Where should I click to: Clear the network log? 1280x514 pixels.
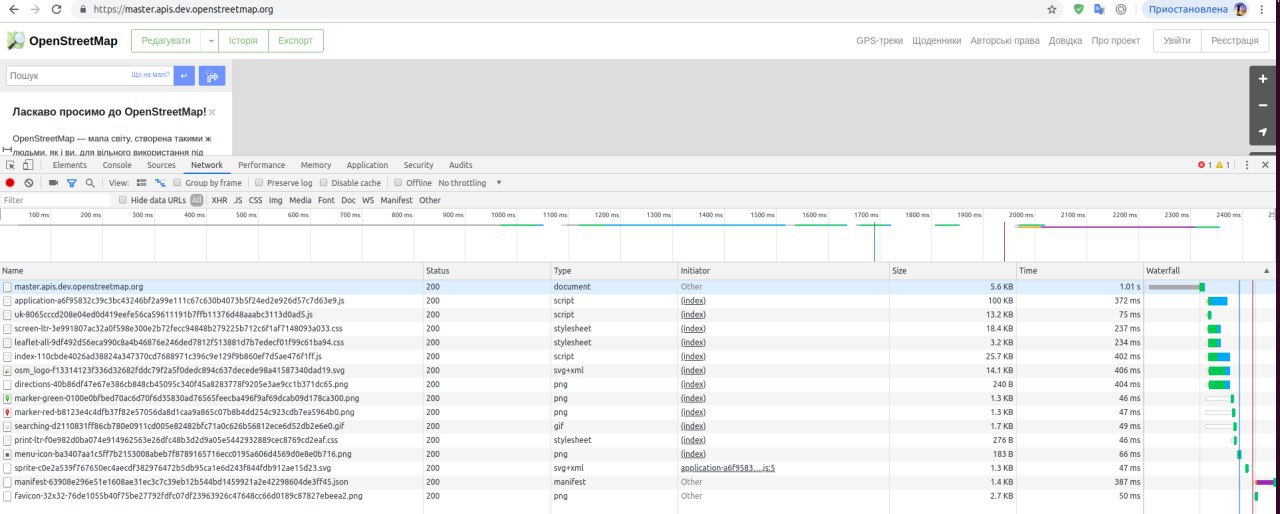coord(29,183)
